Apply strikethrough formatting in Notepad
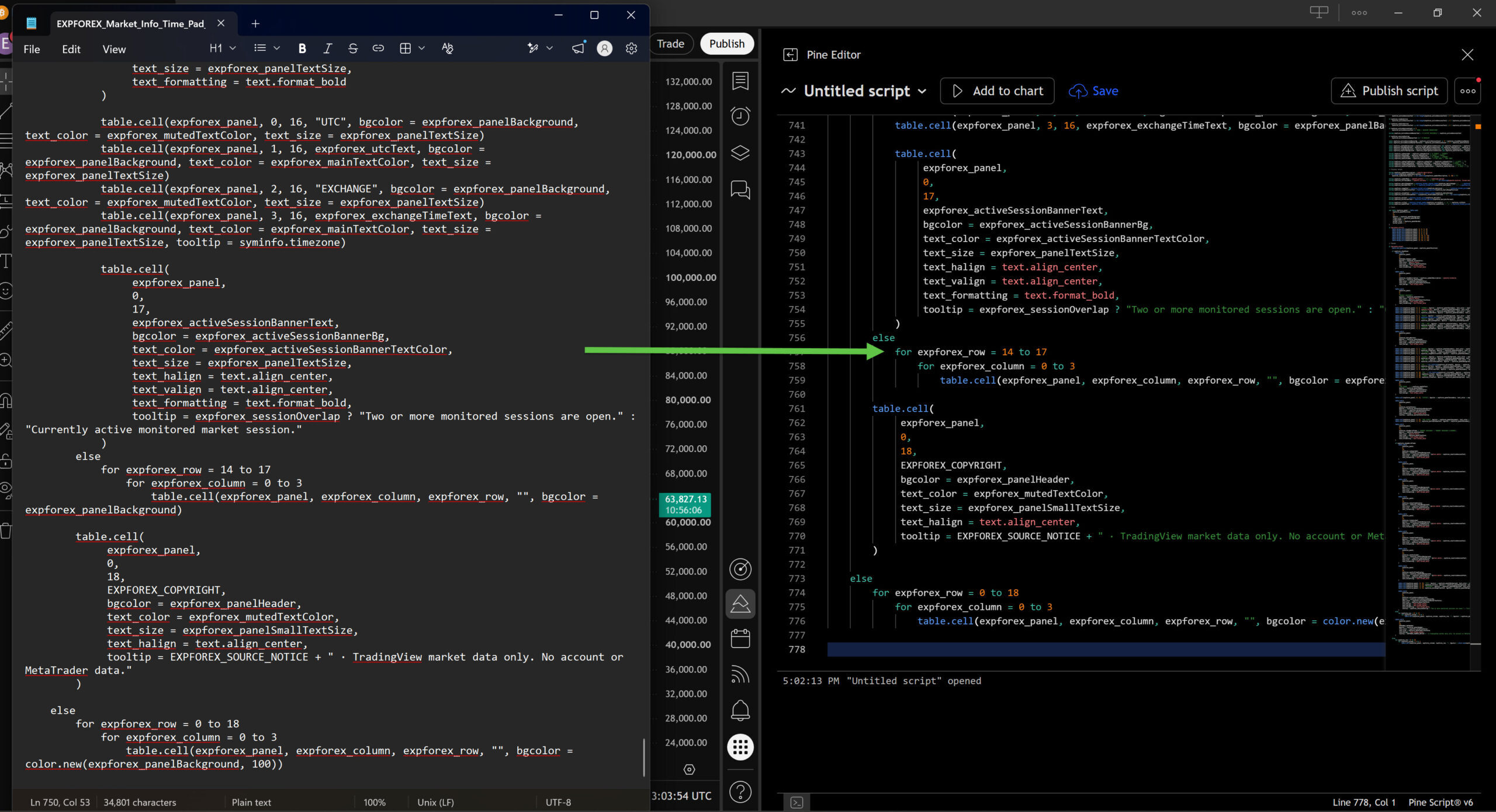 point(352,48)
